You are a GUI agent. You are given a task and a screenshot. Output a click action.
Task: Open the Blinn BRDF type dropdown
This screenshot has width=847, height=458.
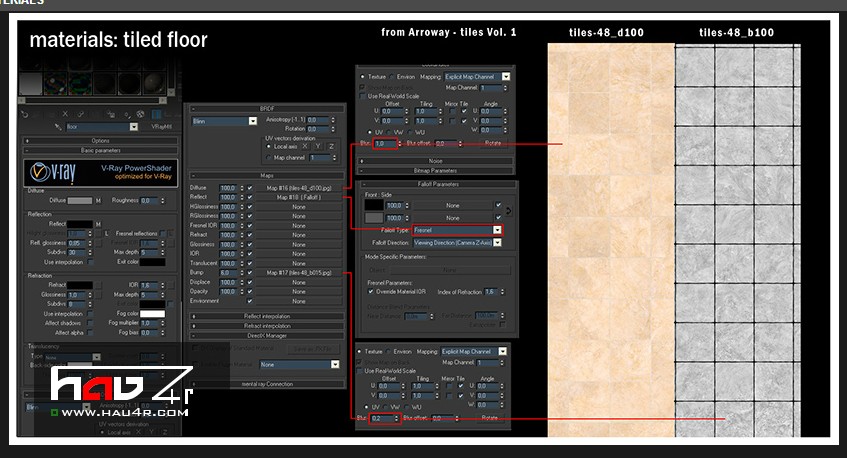[x=253, y=121]
